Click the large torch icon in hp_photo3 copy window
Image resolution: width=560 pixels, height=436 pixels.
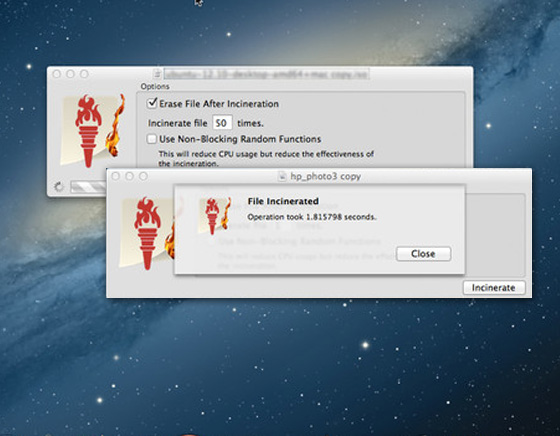[x=148, y=233]
